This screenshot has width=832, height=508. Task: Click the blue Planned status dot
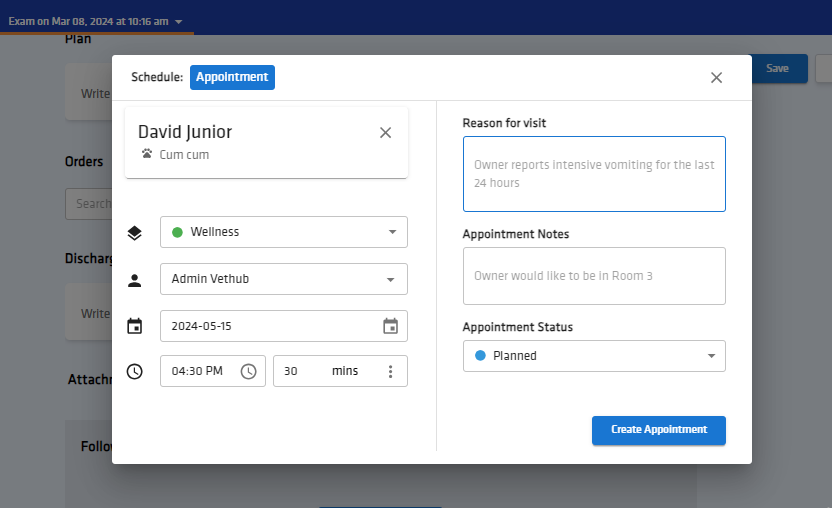pos(480,356)
